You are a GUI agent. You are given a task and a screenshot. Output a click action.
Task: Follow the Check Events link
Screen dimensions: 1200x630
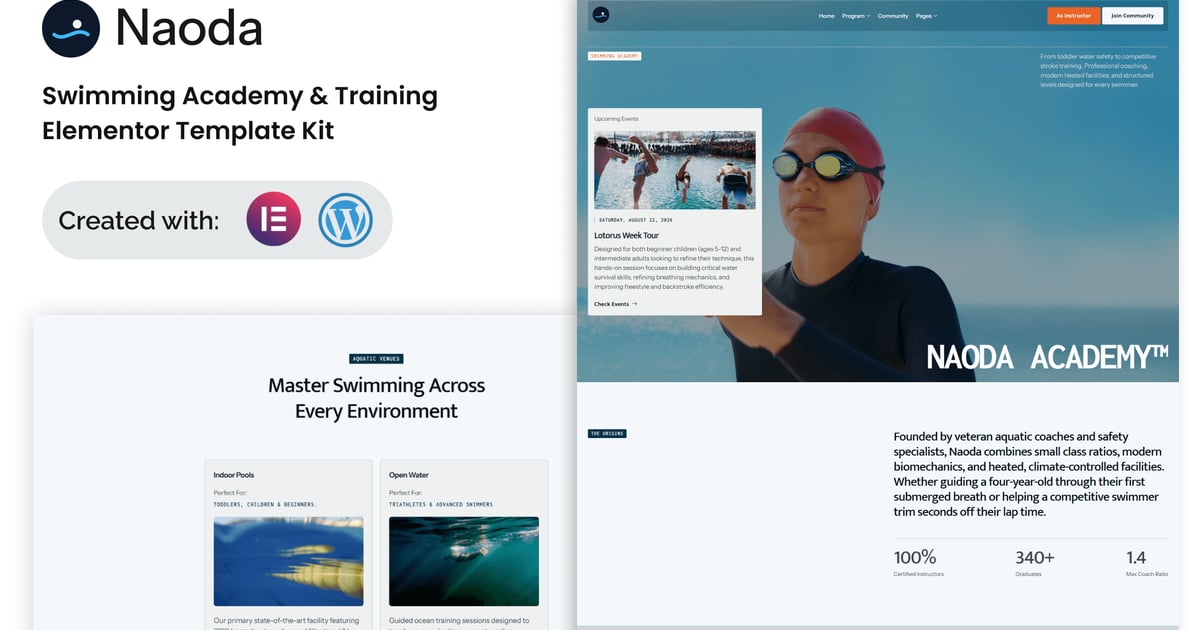(615, 304)
